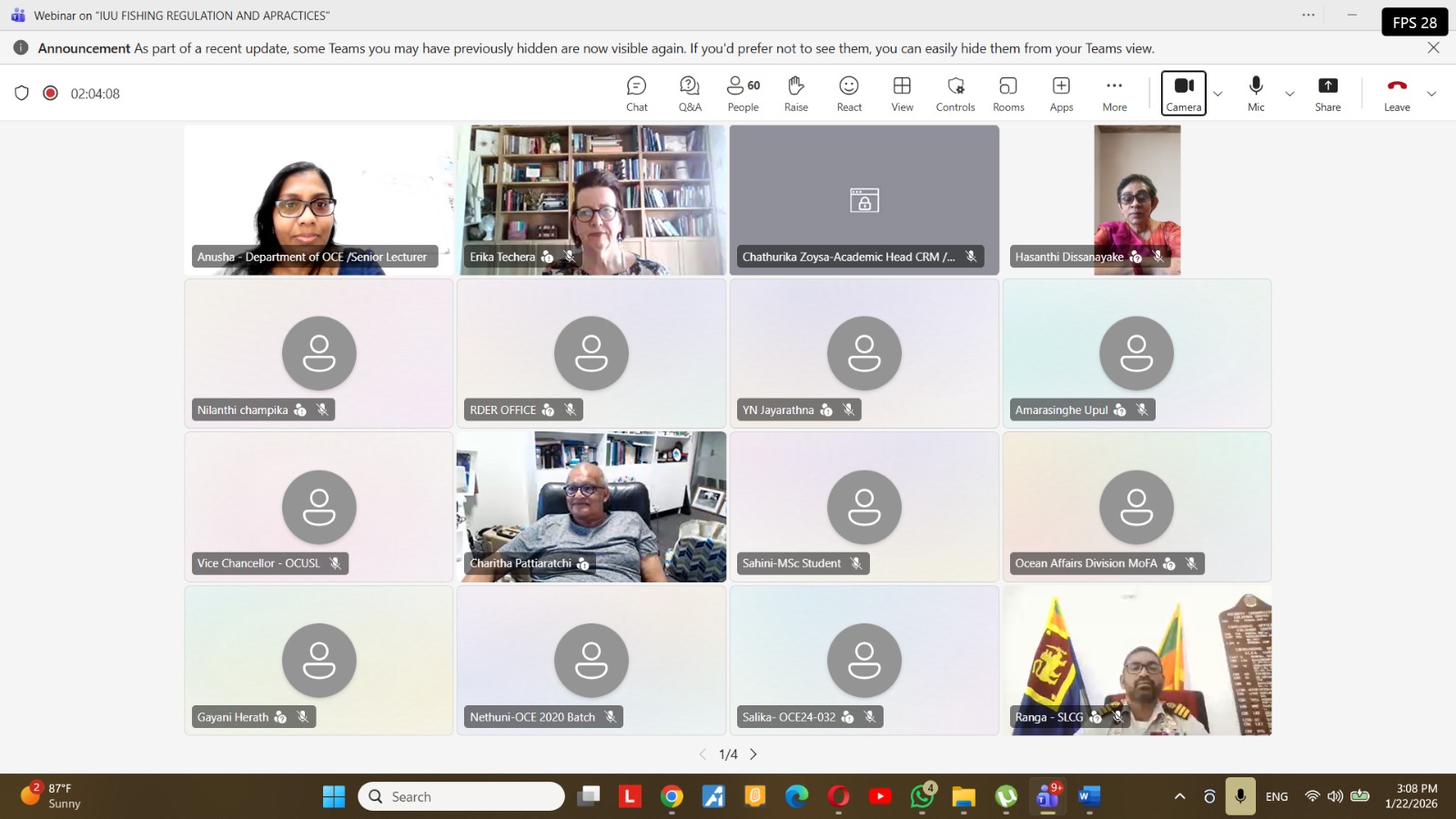Toggle the Camera on or off
Image resolution: width=1456 pixels, height=819 pixels.
click(1183, 93)
